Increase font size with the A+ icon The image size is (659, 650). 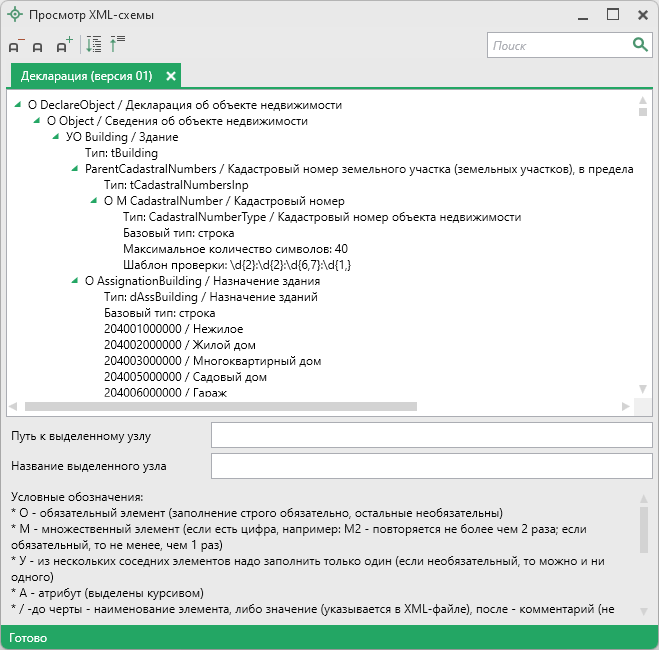(63, 45)
